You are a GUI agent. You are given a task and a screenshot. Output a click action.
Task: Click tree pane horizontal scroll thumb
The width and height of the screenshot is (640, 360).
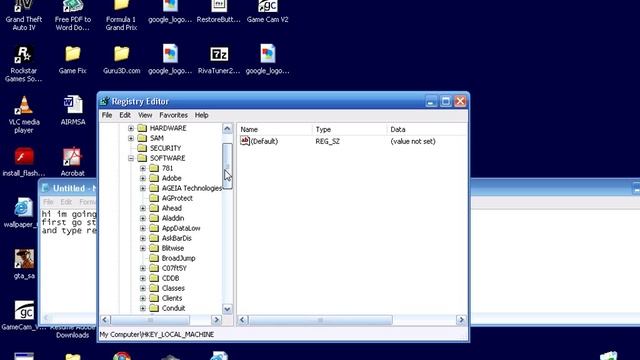coord(150,320)
